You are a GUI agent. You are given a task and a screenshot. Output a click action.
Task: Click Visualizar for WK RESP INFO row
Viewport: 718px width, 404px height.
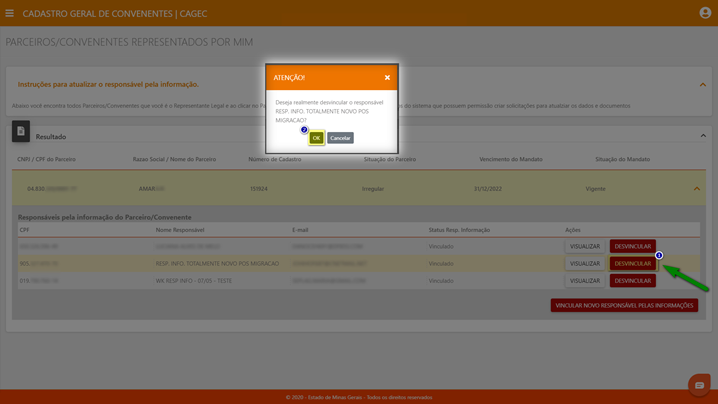(x=585, y=281)
